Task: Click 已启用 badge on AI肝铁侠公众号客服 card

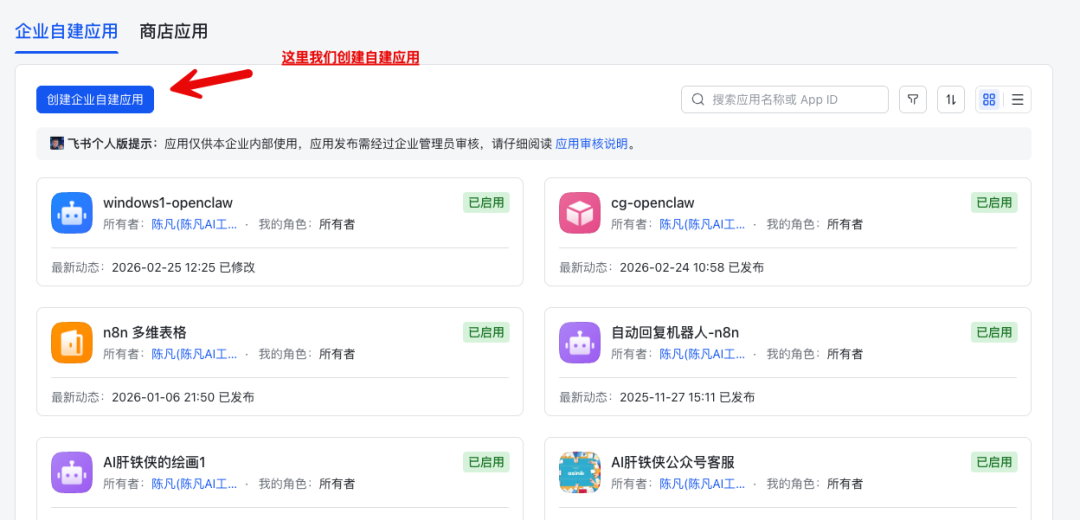Action: click(995, 461)
